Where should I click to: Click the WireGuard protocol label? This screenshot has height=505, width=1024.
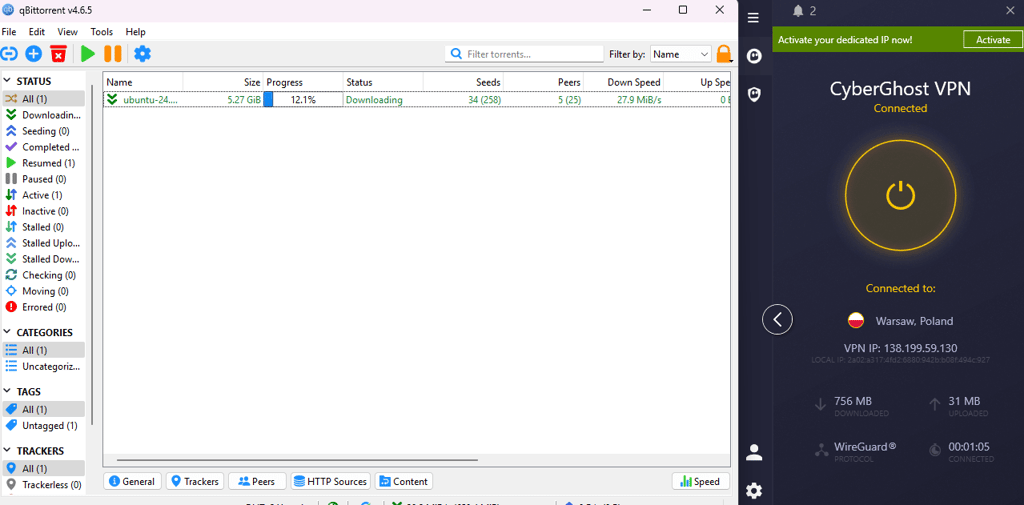click(x=865, y=447)
